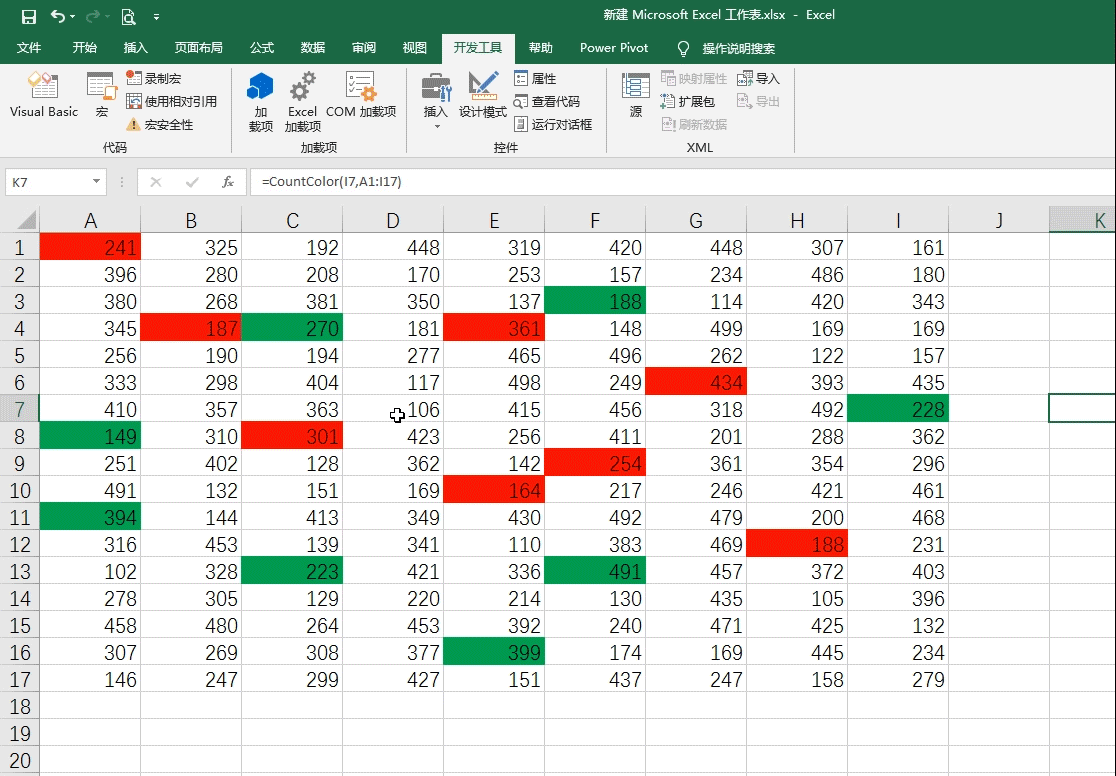1116x776 pixels.
Task: Select red cell A1 with 241
Action: click(x=90, y=247)
